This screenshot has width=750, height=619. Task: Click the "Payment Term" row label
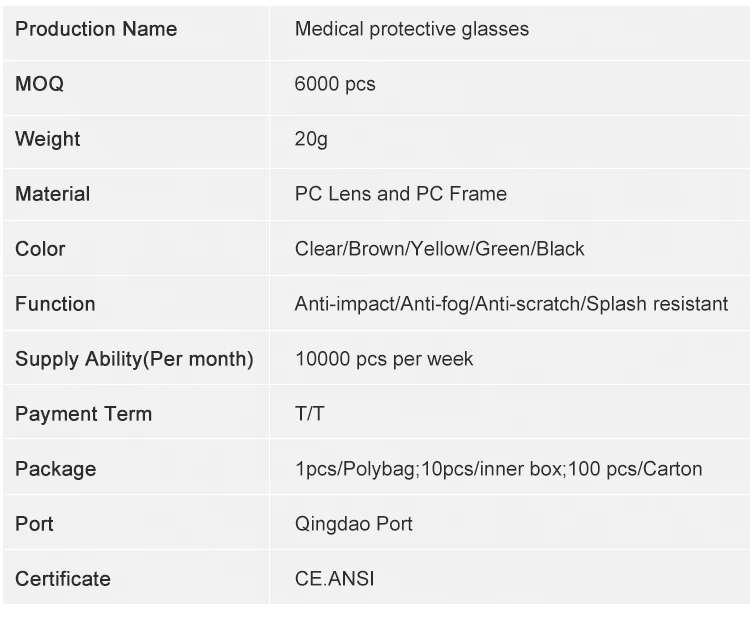[84, 414]
